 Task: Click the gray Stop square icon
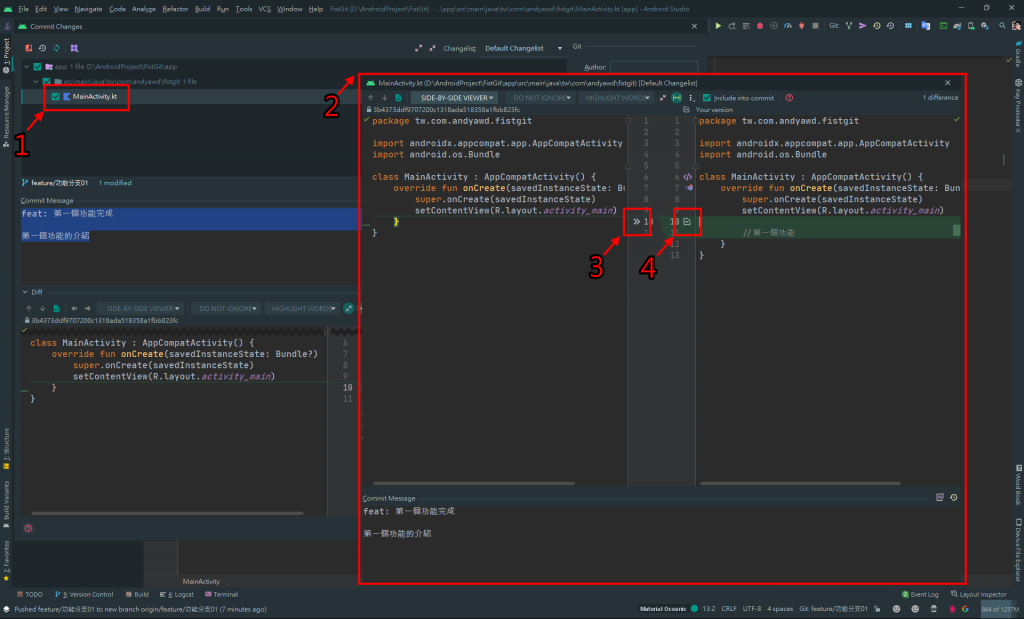[815, 26]
